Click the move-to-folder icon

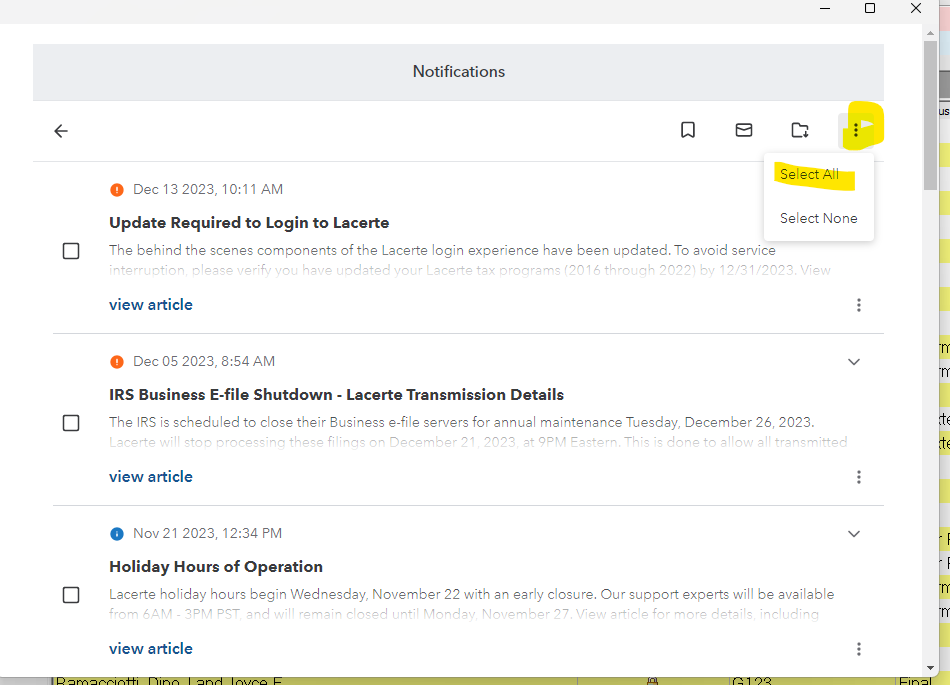pos(800,130)
